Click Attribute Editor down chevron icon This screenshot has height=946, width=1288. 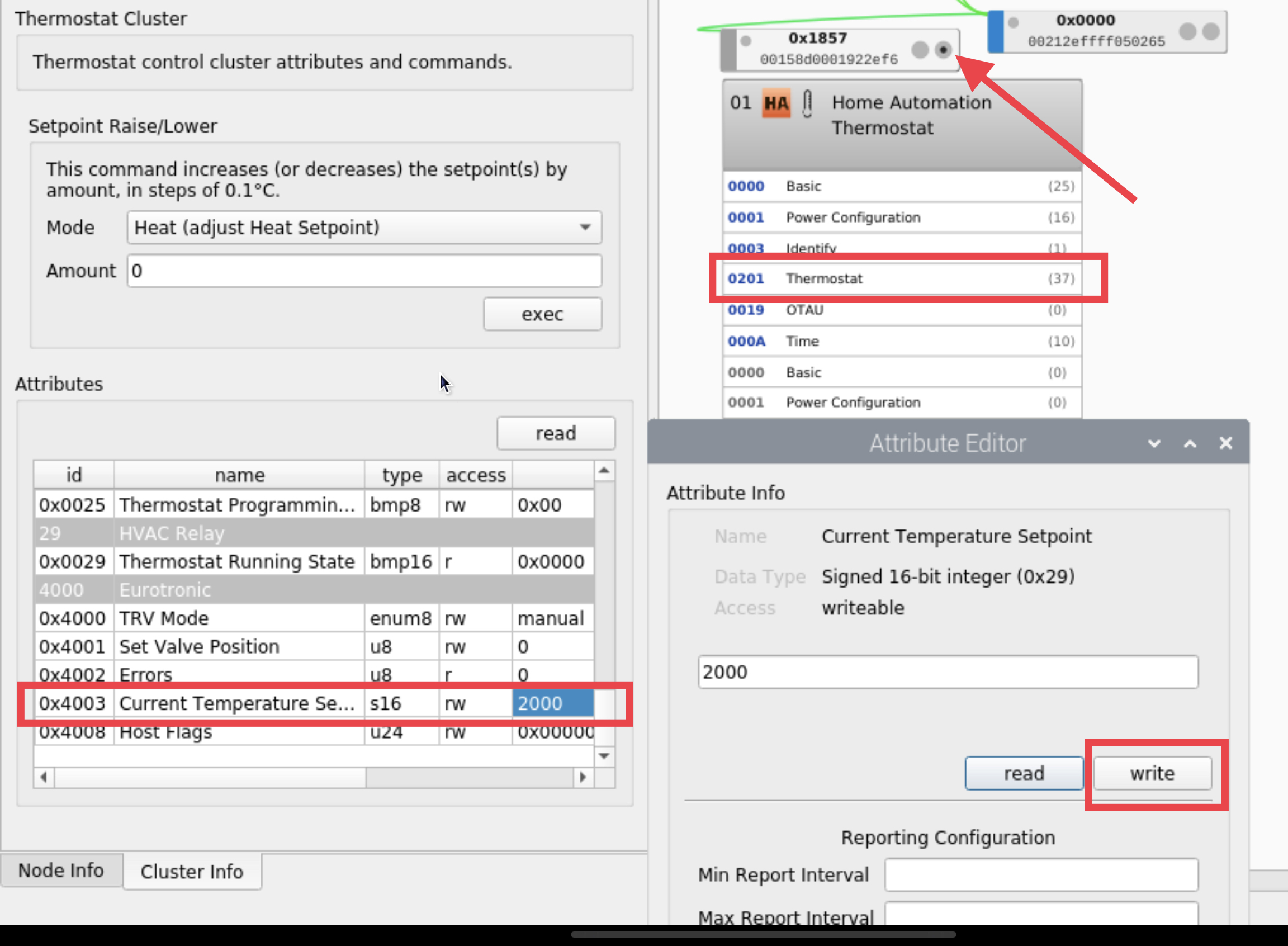pos(1154,443)
